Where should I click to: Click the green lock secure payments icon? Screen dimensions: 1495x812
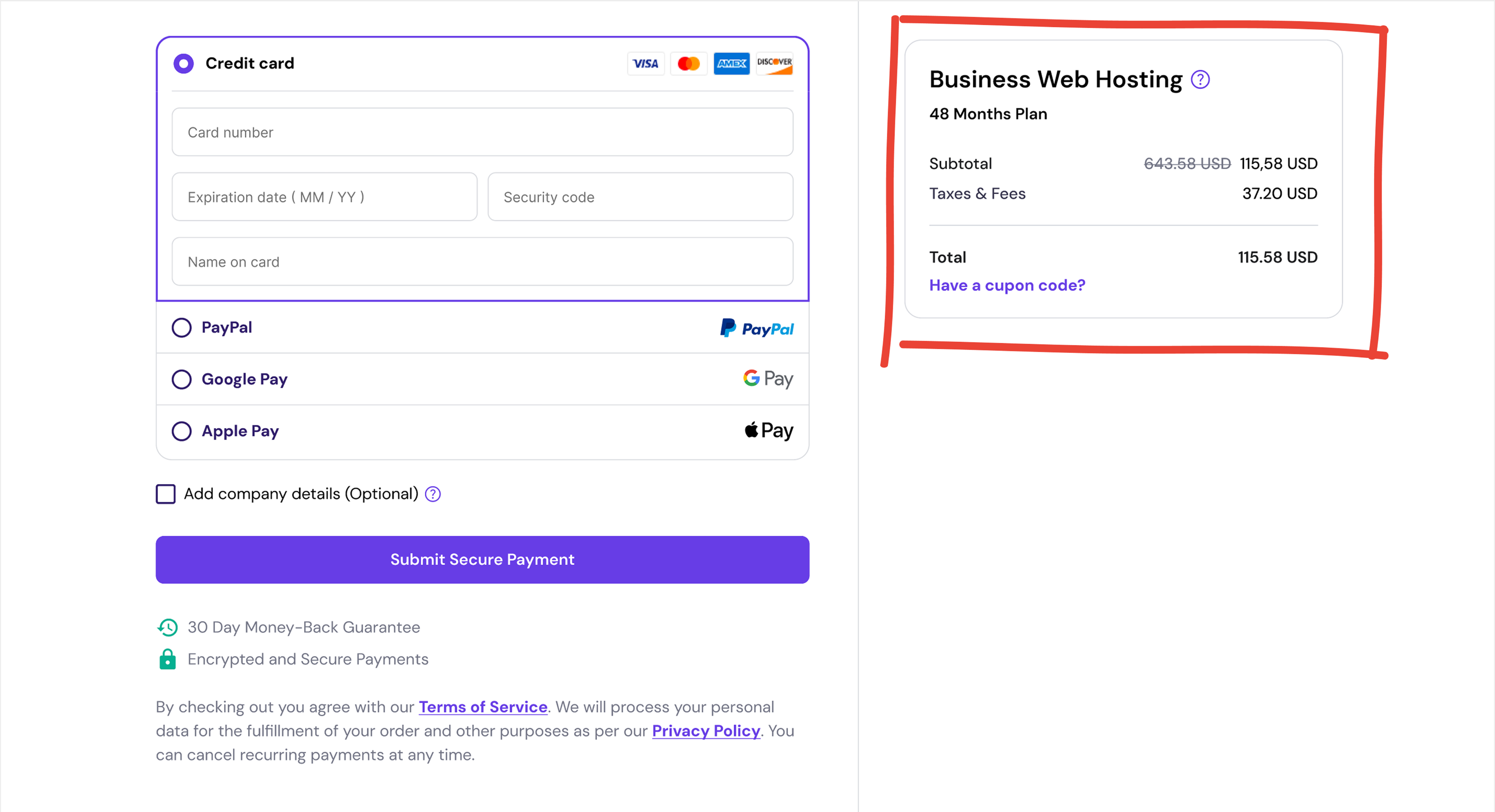pos(168,659)
